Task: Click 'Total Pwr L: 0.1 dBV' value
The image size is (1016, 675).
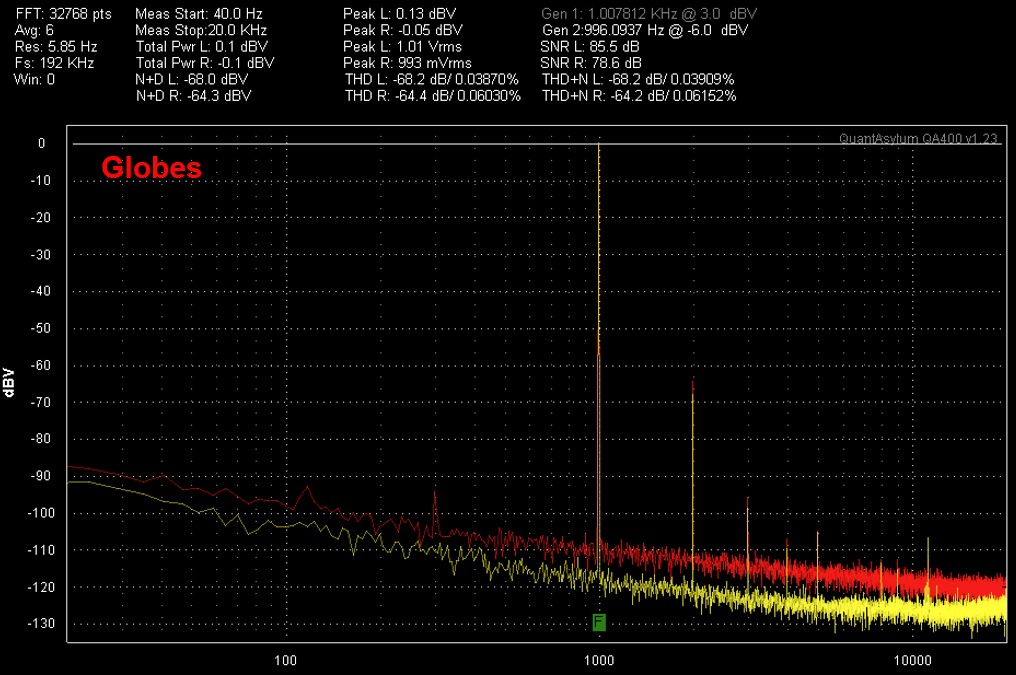Action: 202,47
